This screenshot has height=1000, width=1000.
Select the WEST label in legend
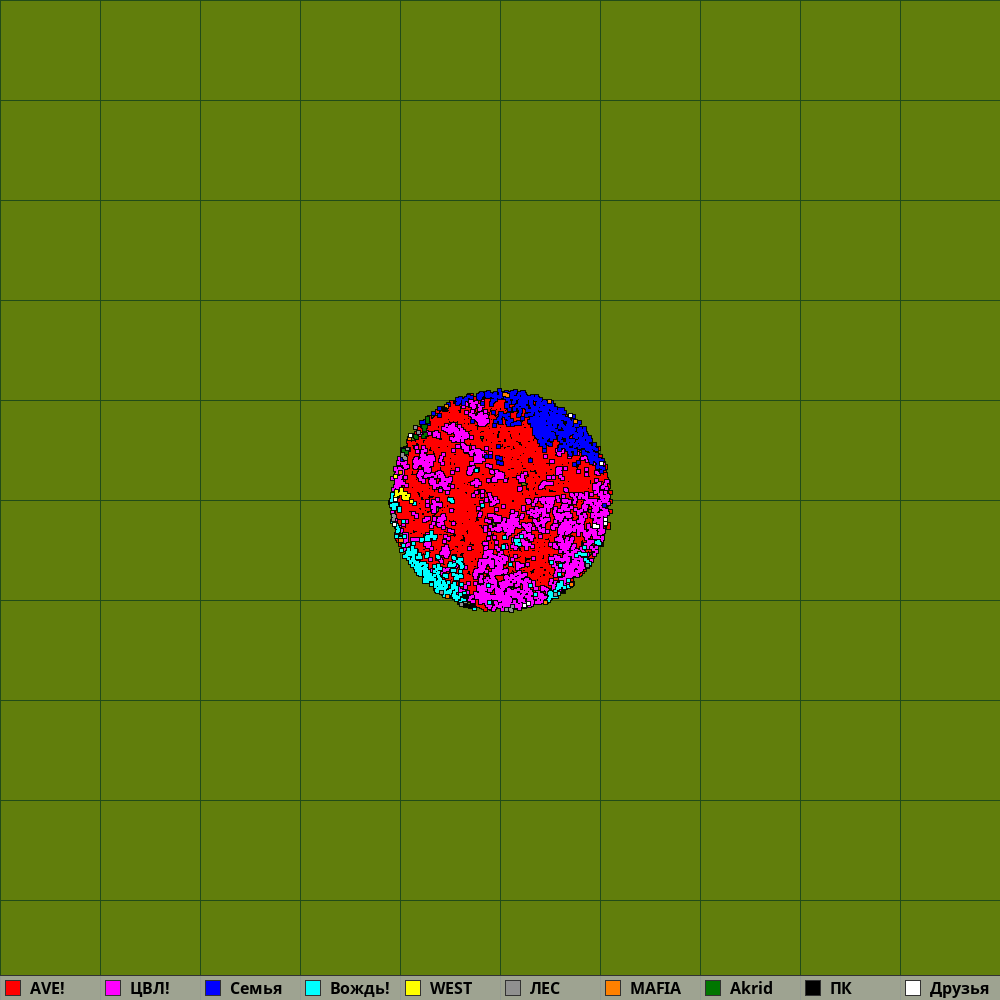pos(451,988)
